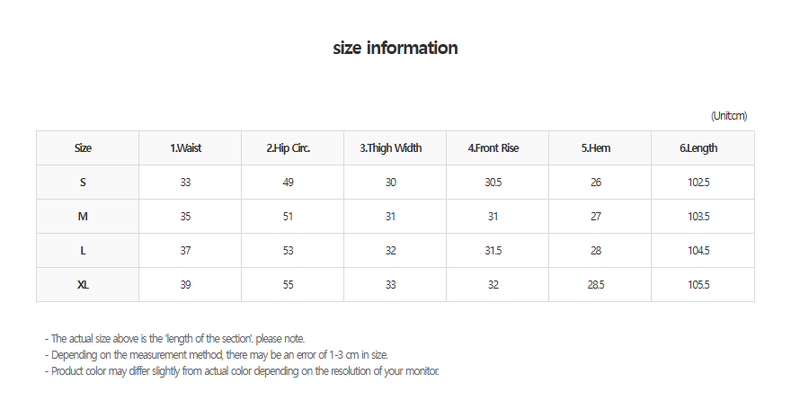Click the 28.5 hem value
Viewport: 800px width, 419px height.
click(596, 285)
